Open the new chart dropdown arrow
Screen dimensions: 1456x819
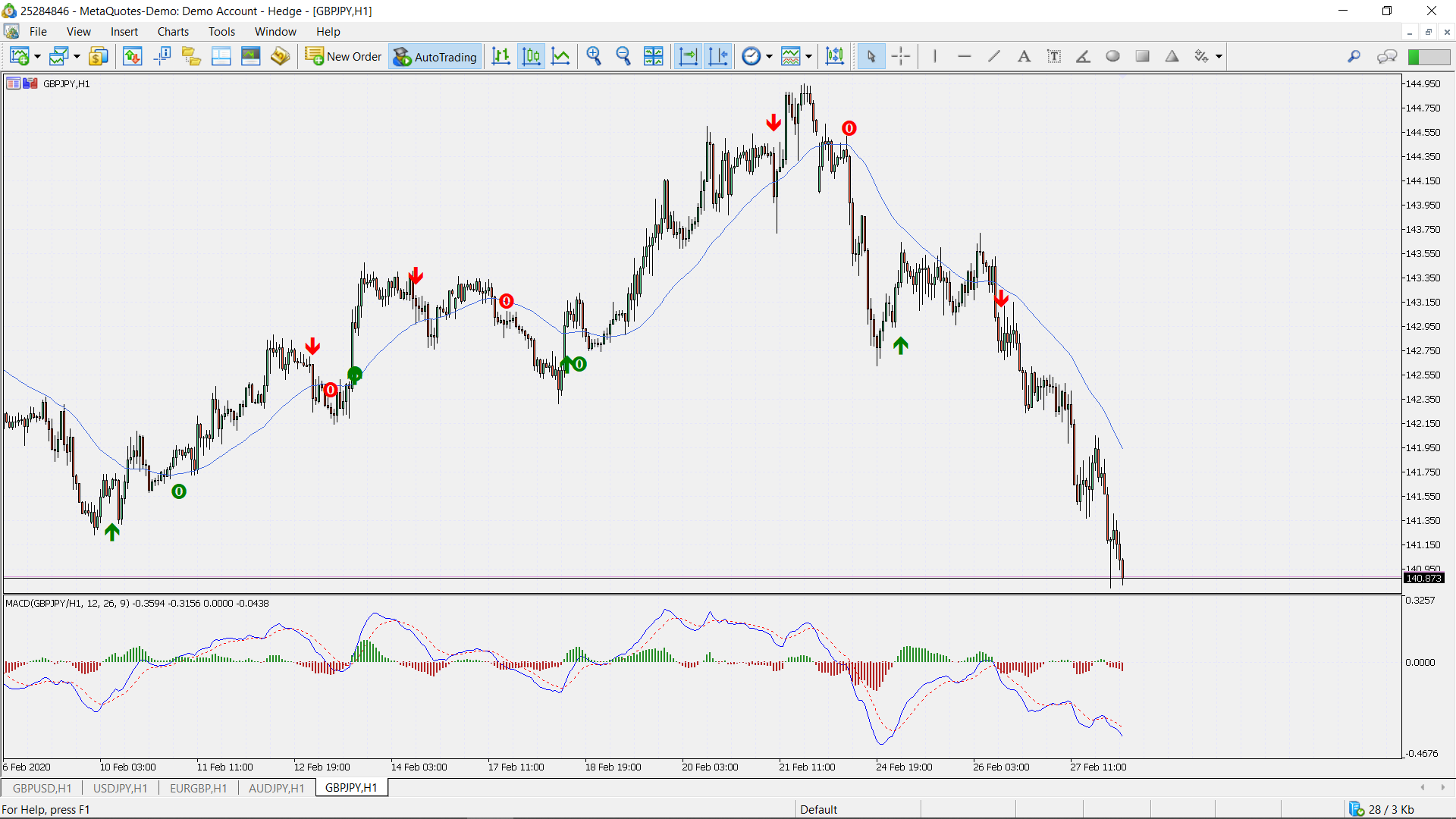[x=37, y=57]
